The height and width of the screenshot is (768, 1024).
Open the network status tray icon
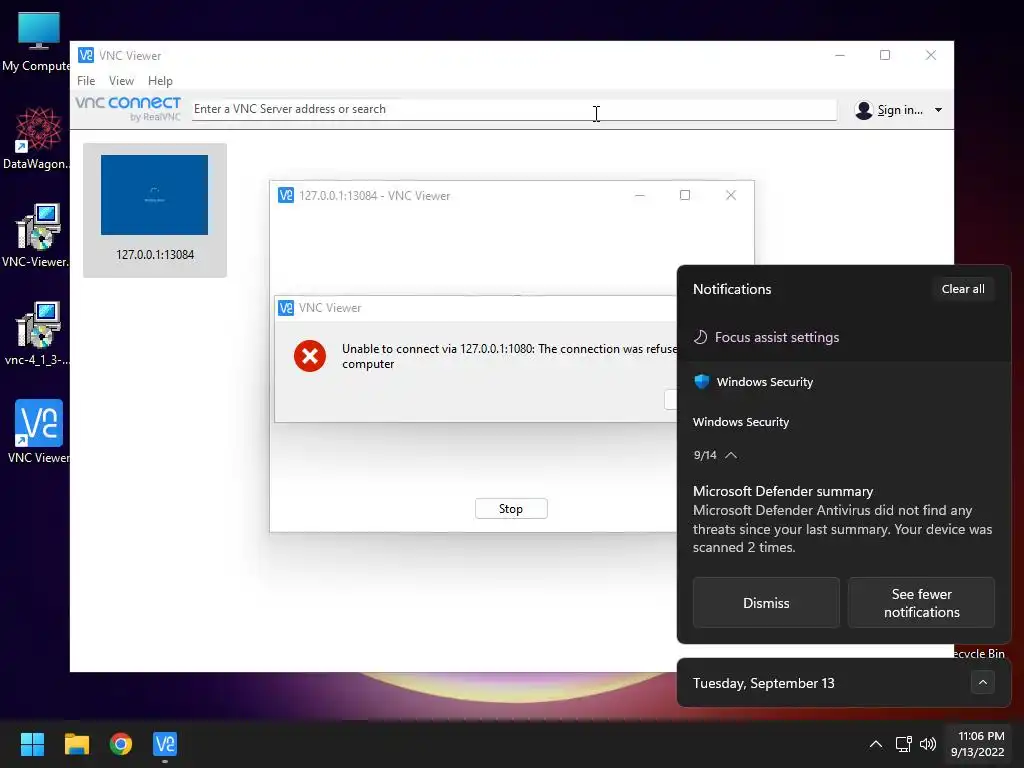(903, 744)
